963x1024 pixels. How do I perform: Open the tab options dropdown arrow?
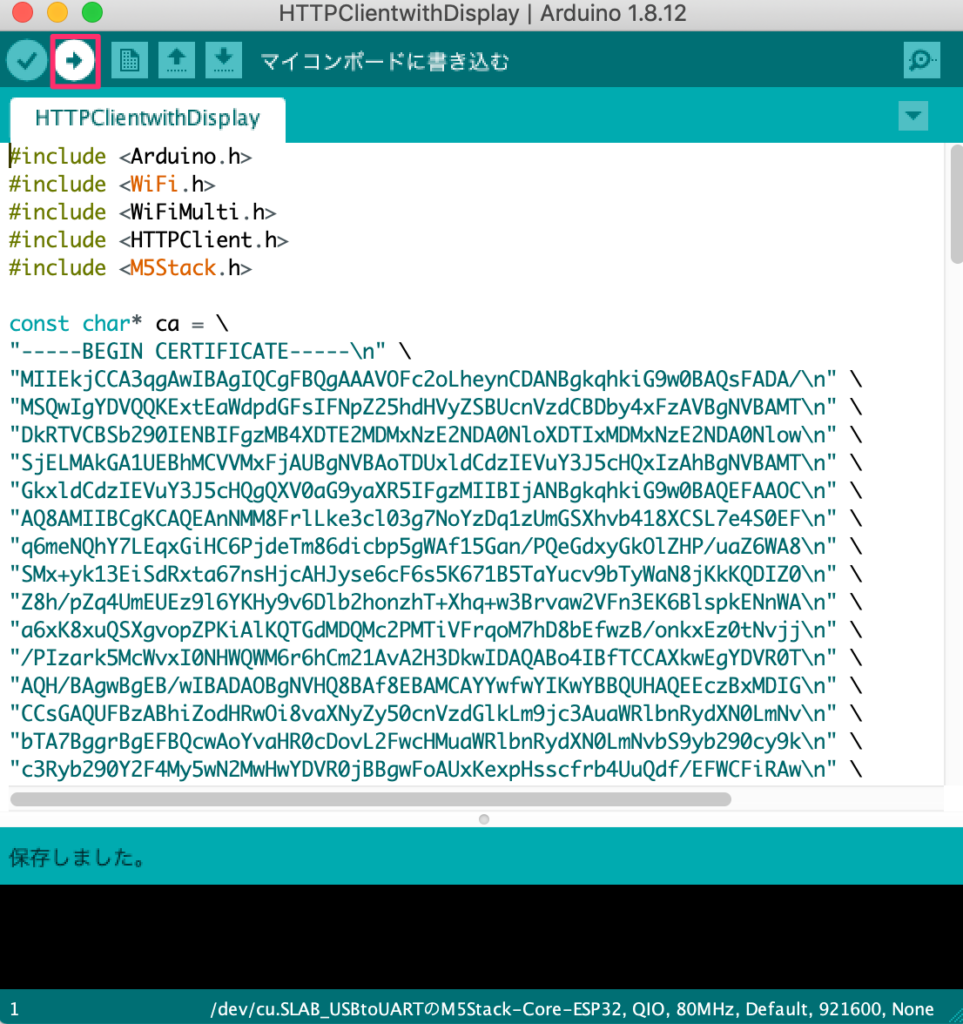coord(913,116)
